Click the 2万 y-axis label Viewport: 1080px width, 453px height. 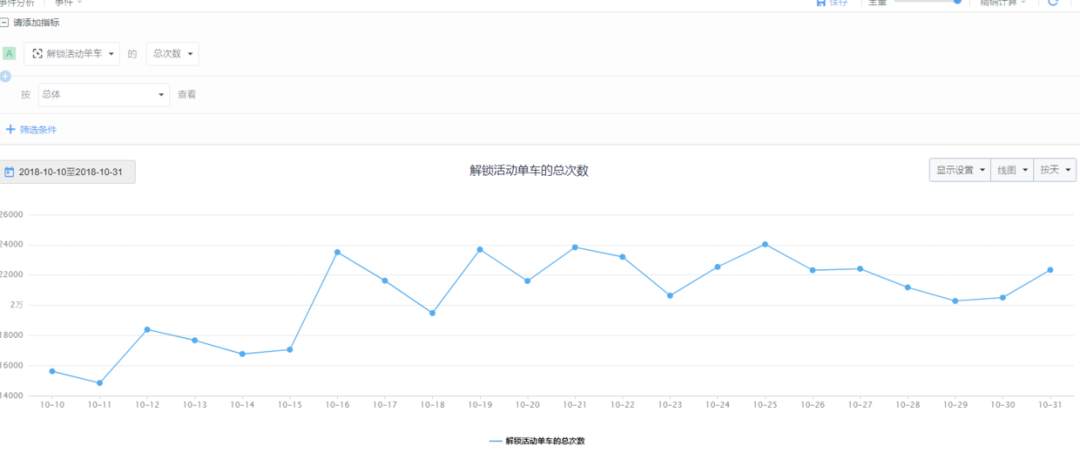tap(17, 305)
